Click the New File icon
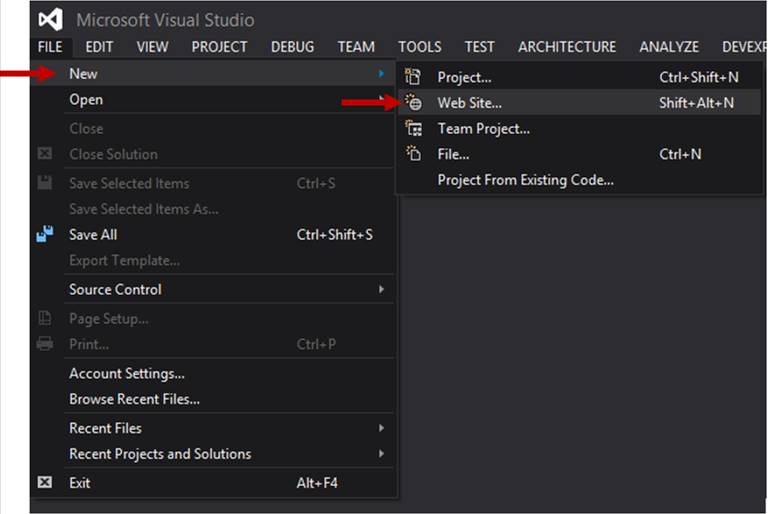Image resolution: width=768 pixels, height=514 pixels. [x=413, y=154]
